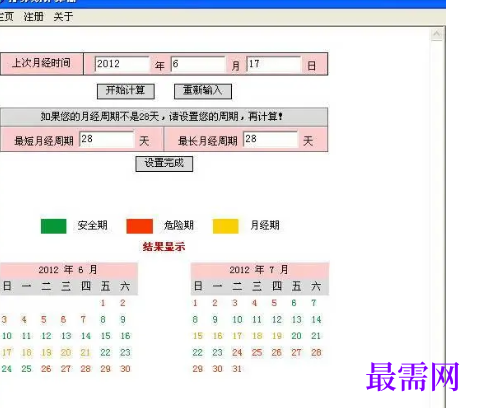478x408 pixels.
Task: Click the 28天 cycle notice text
Action: (x=162, y=117)
